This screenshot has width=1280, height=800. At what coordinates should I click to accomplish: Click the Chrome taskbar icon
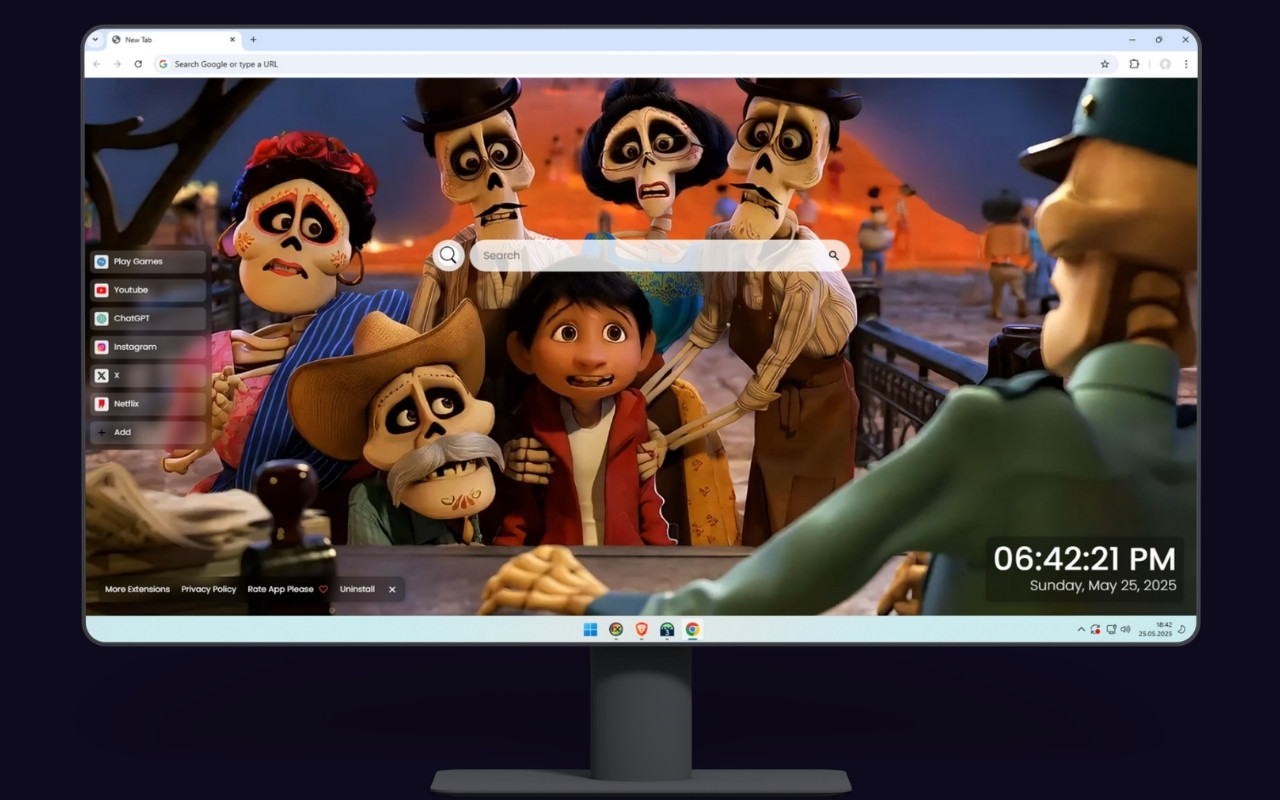(x=693, y=629)
